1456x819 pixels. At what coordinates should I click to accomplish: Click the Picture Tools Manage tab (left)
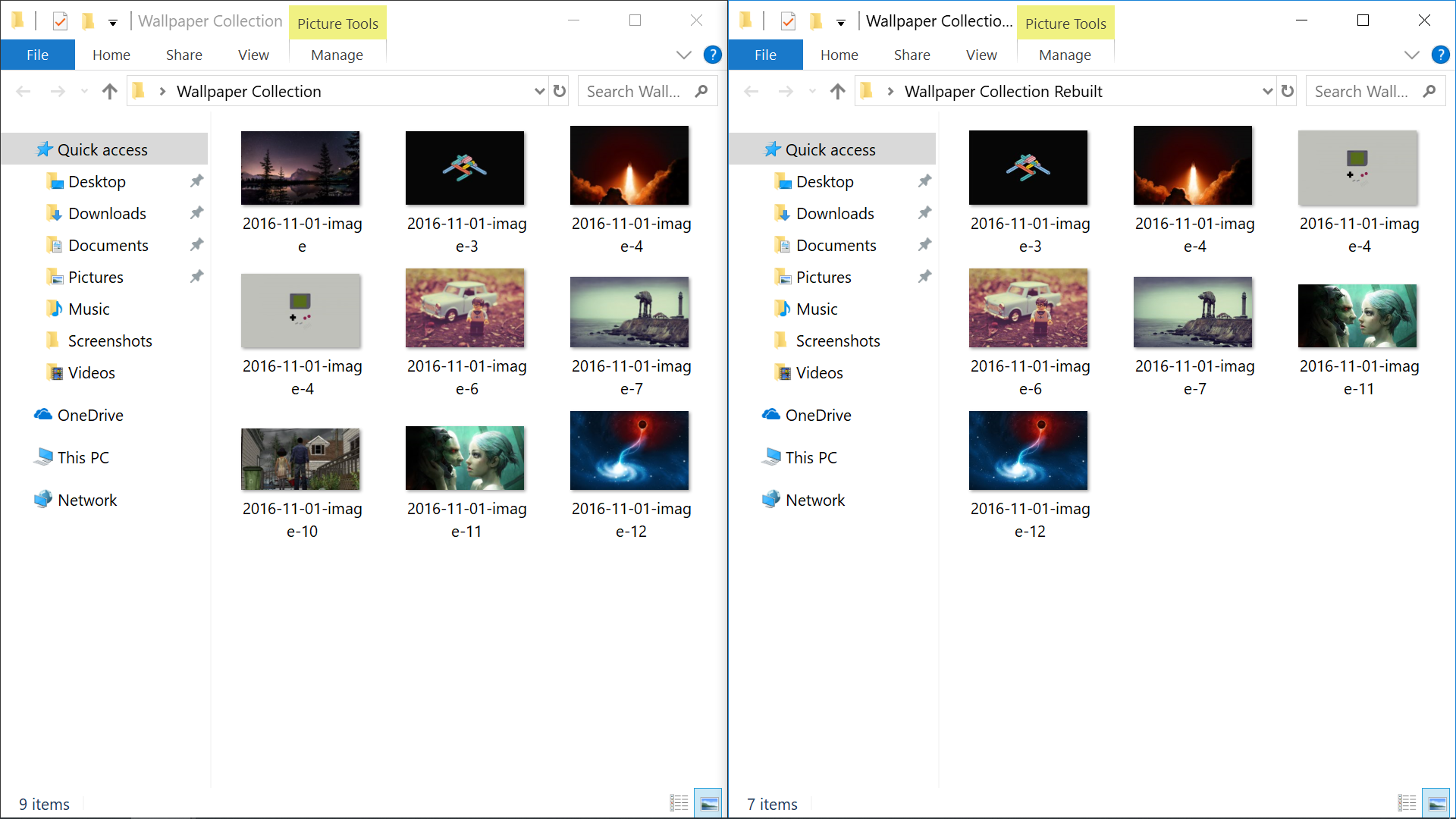coord(336,54)
